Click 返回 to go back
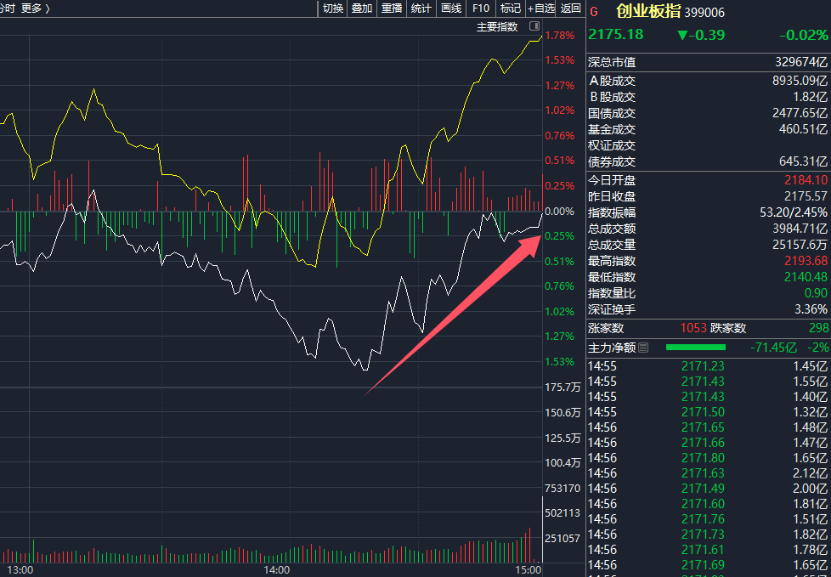 tap(571, 8)
